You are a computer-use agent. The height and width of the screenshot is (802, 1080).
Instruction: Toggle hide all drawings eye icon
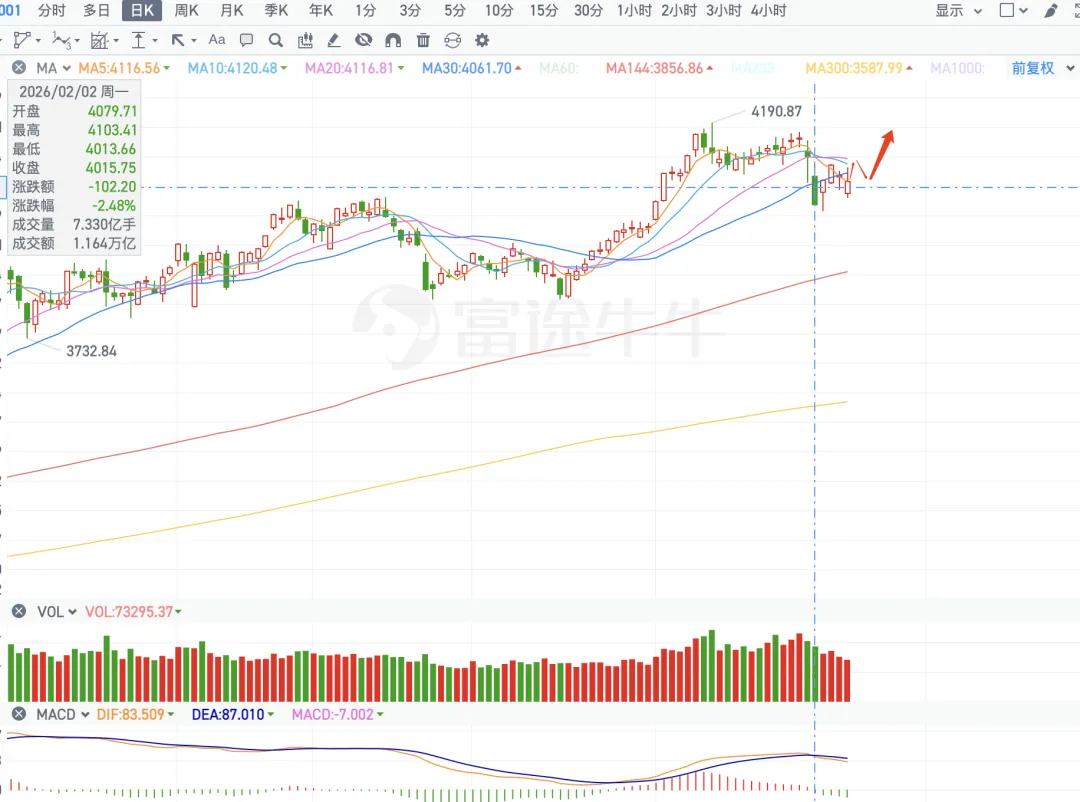pos(364,40)
